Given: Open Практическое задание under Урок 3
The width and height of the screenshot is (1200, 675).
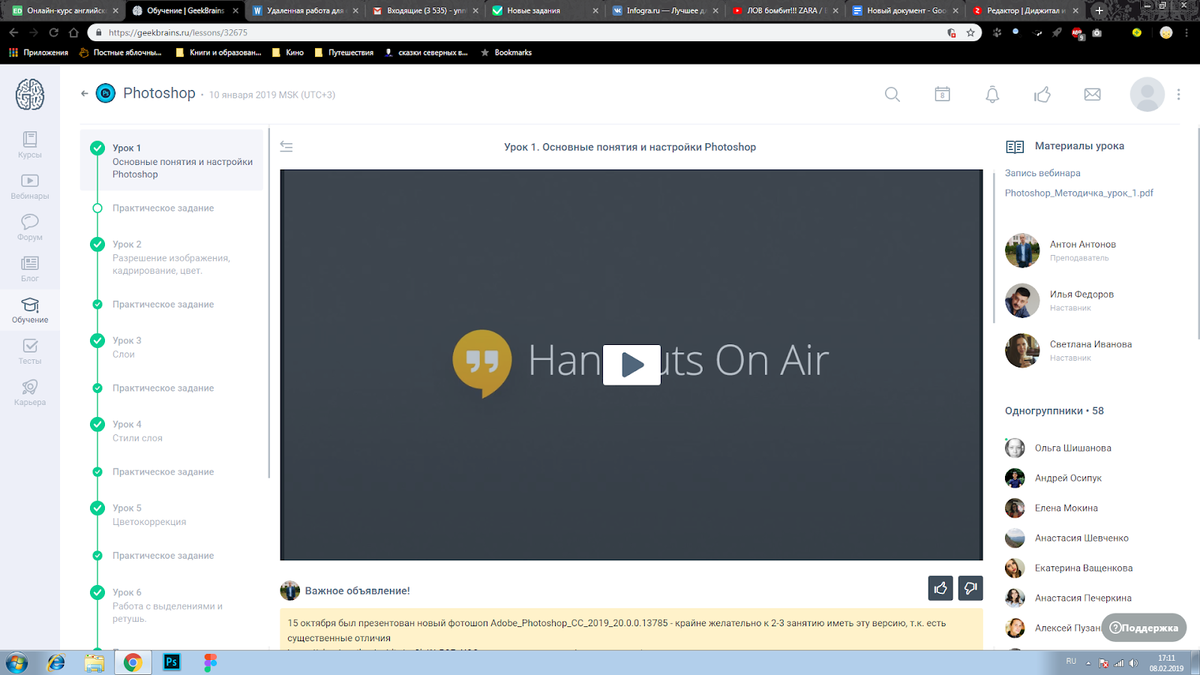Looking at the screenshot, I should [x=163, y=388].
